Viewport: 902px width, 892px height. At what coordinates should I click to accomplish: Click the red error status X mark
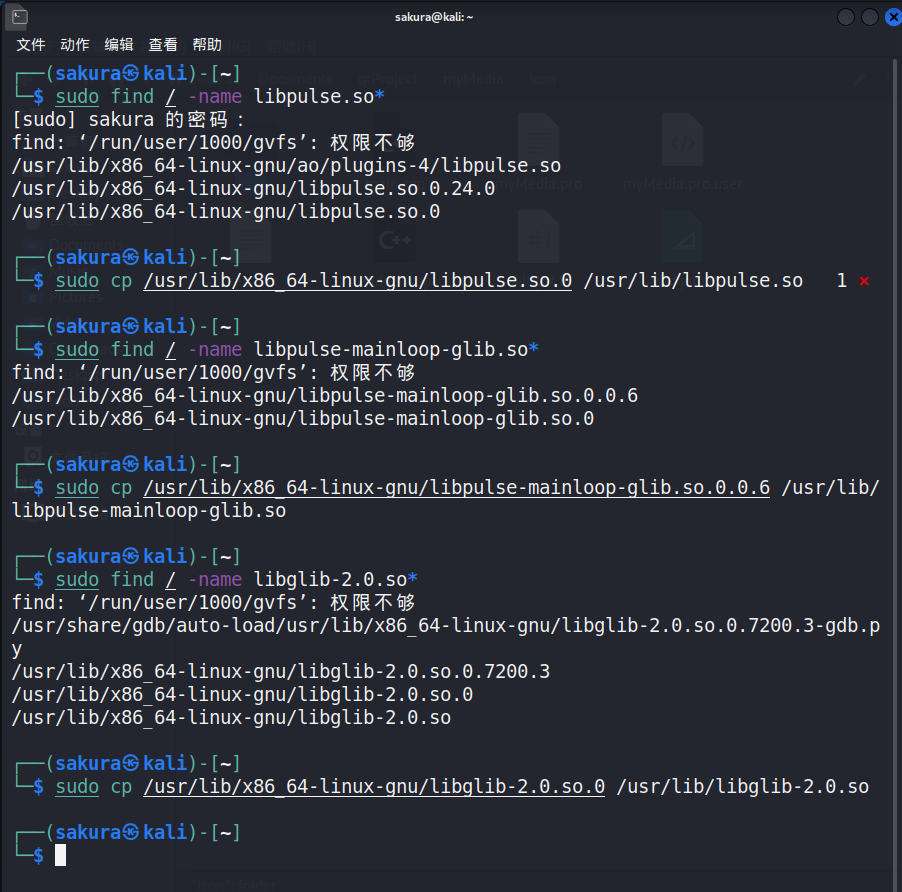point(864,281)
